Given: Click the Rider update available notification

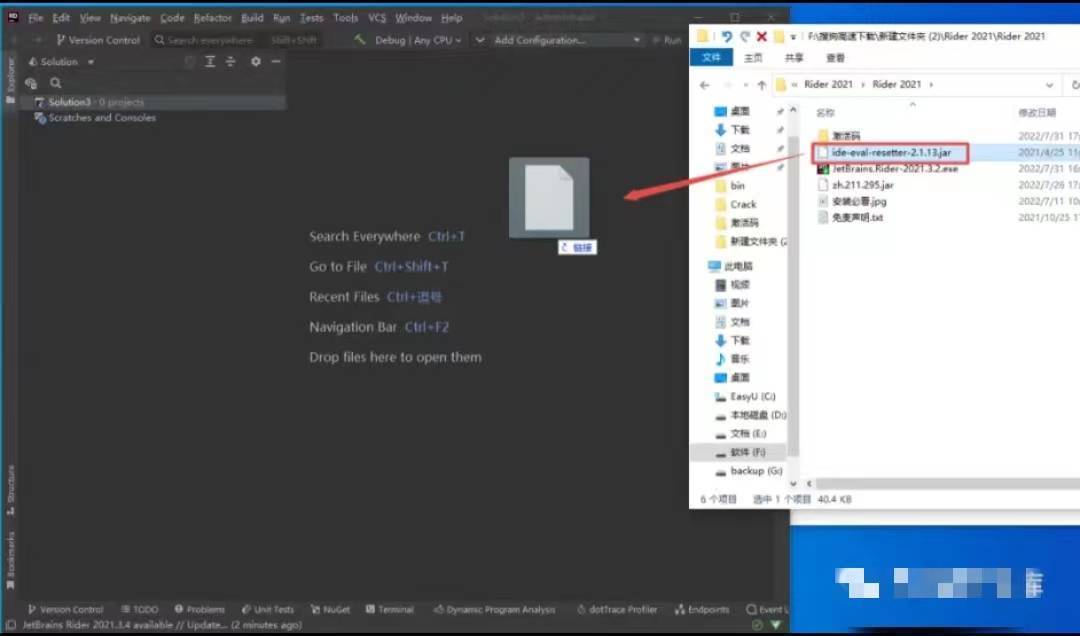Looking at the screenshot, I should point(163,626).
